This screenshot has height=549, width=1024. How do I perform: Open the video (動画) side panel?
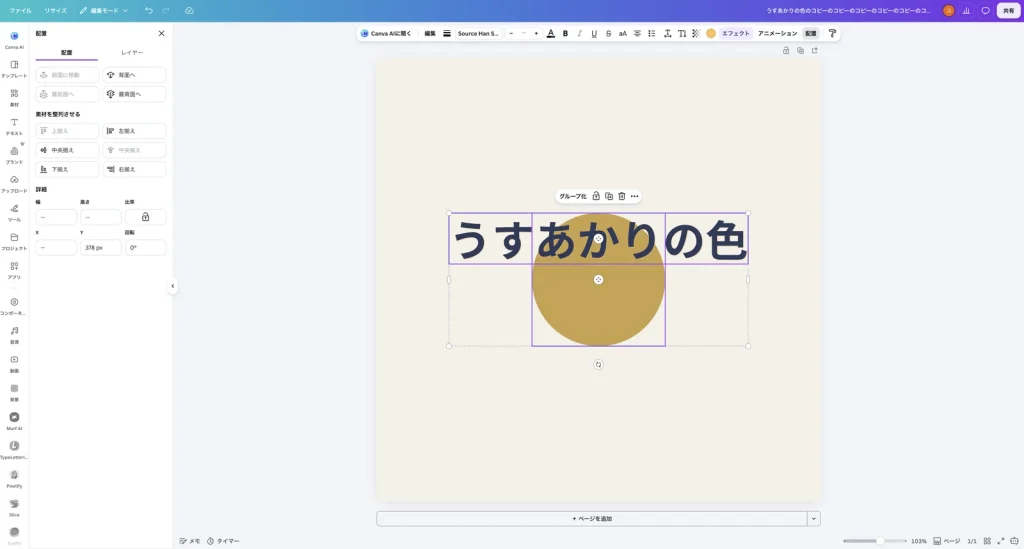(14, 363)
